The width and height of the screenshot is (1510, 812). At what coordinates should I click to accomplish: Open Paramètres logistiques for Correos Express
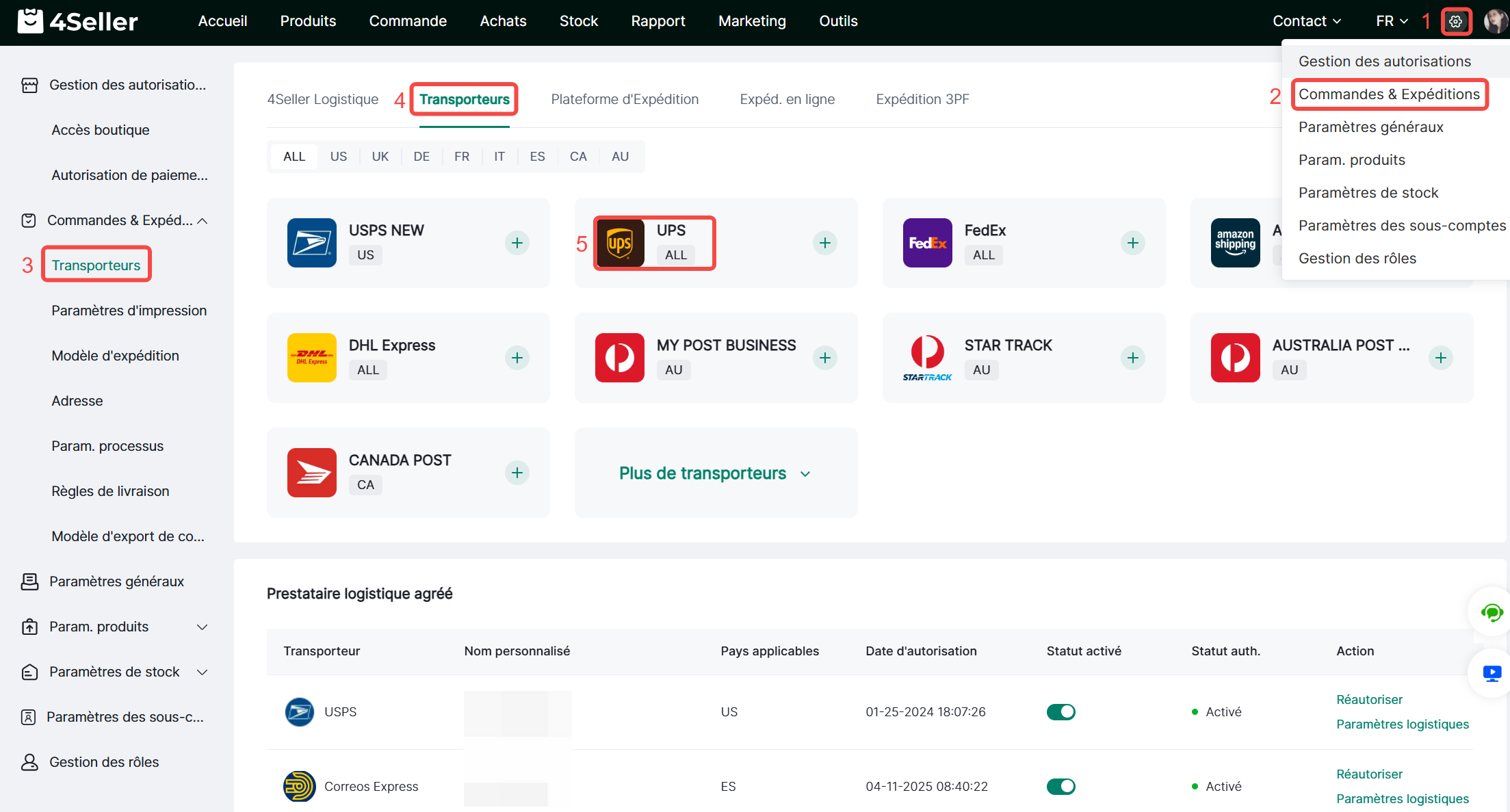click(1403, 799)
